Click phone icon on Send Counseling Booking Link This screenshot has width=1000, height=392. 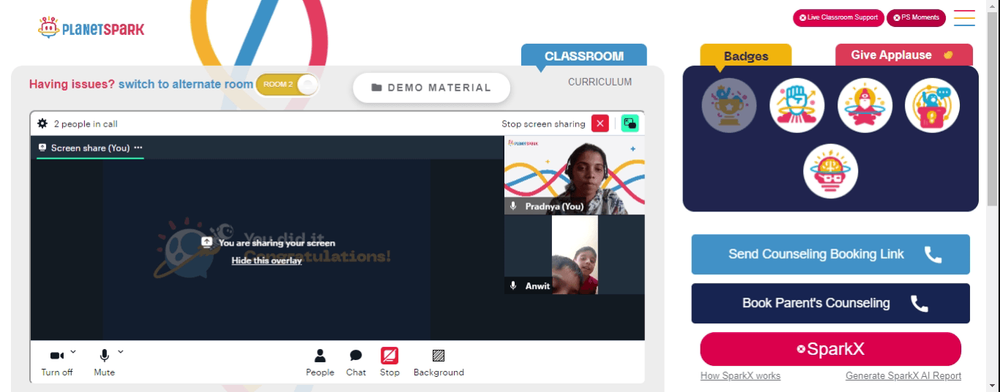tap(933, 254)
